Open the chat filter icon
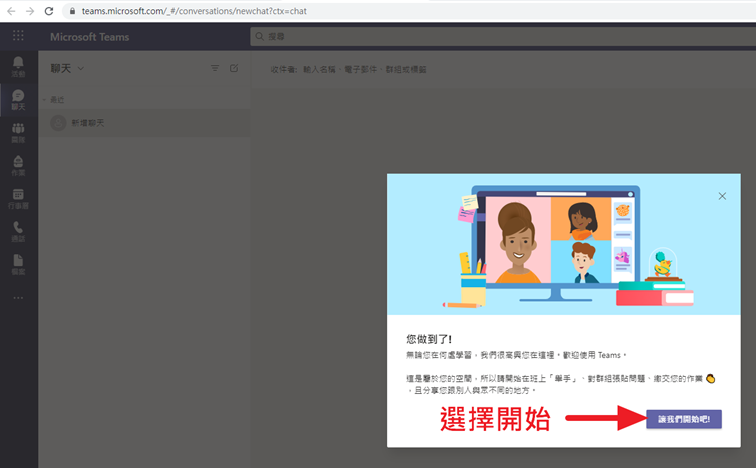This screenshot has height=468, width=756. tap(215, 68)
